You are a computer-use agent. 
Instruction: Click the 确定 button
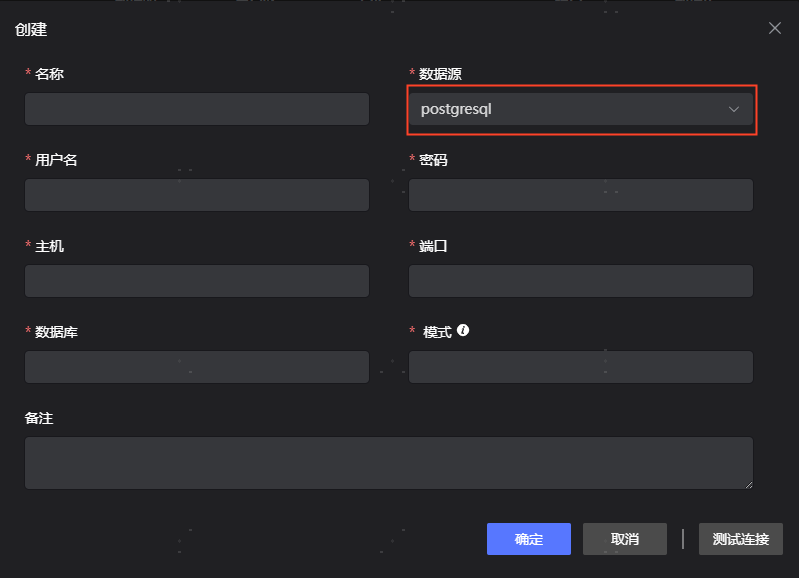click(528, 539)
